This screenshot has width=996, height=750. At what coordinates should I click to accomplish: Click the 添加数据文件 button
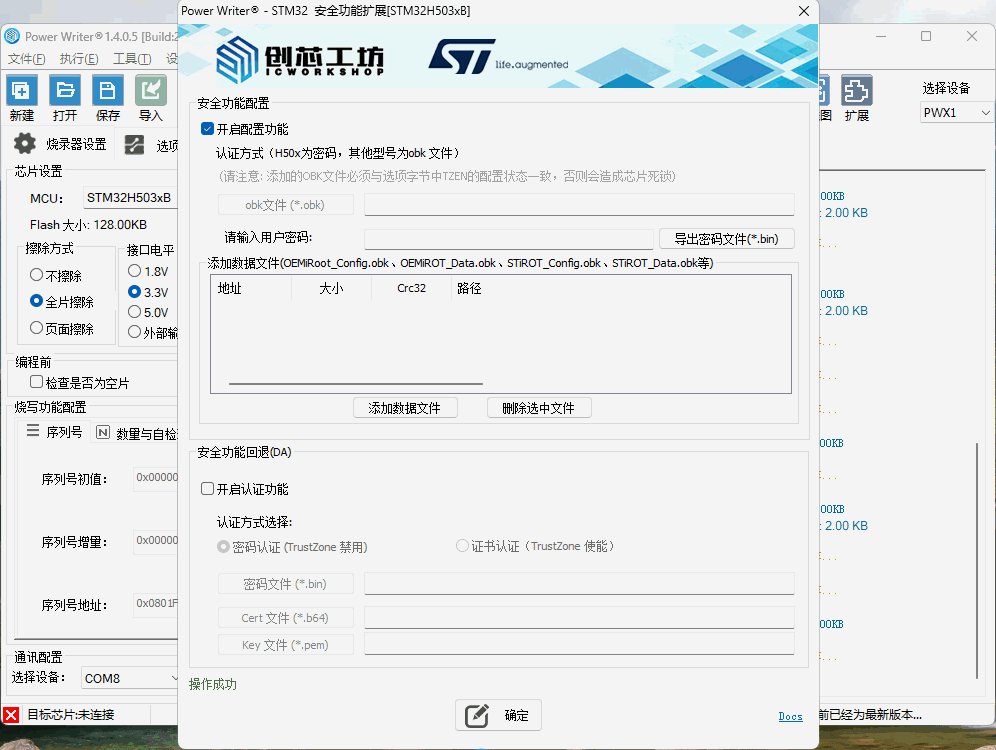[x=405, y=408]
